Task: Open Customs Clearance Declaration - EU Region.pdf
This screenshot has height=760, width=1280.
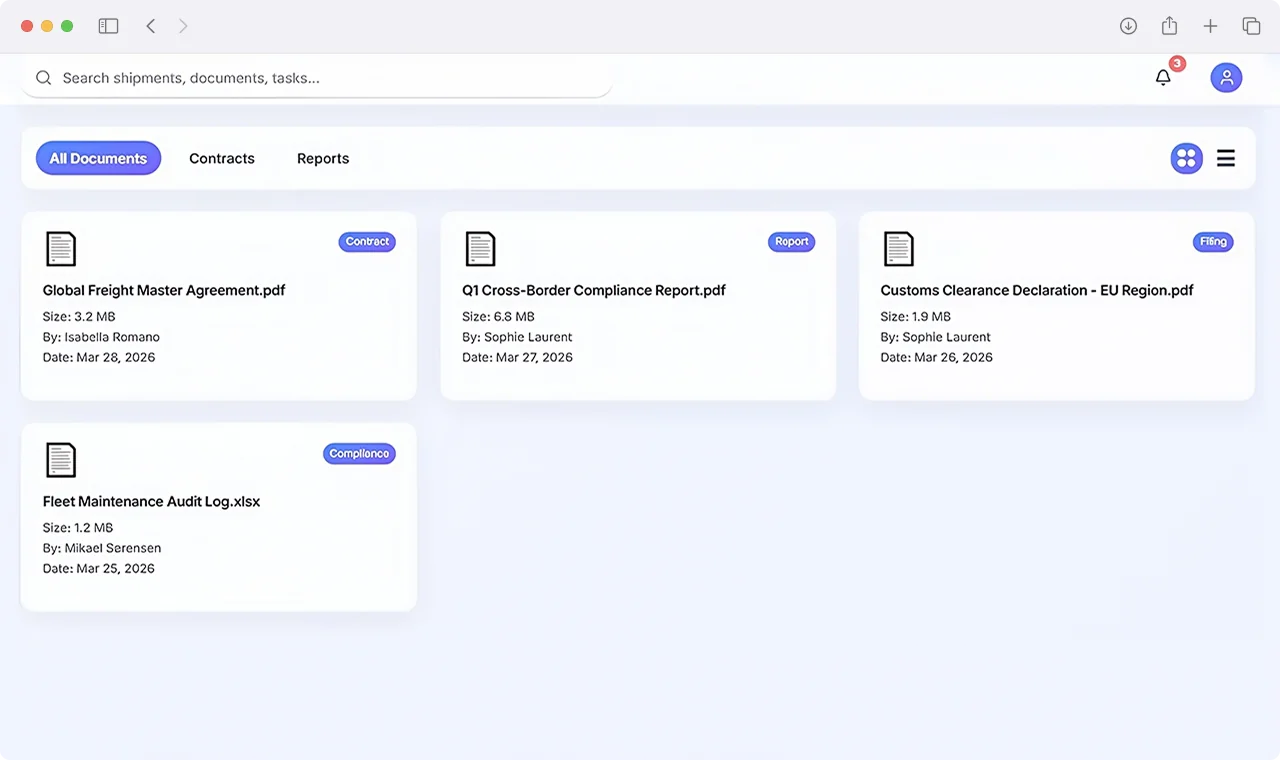Action: (x=1037, y=290)
